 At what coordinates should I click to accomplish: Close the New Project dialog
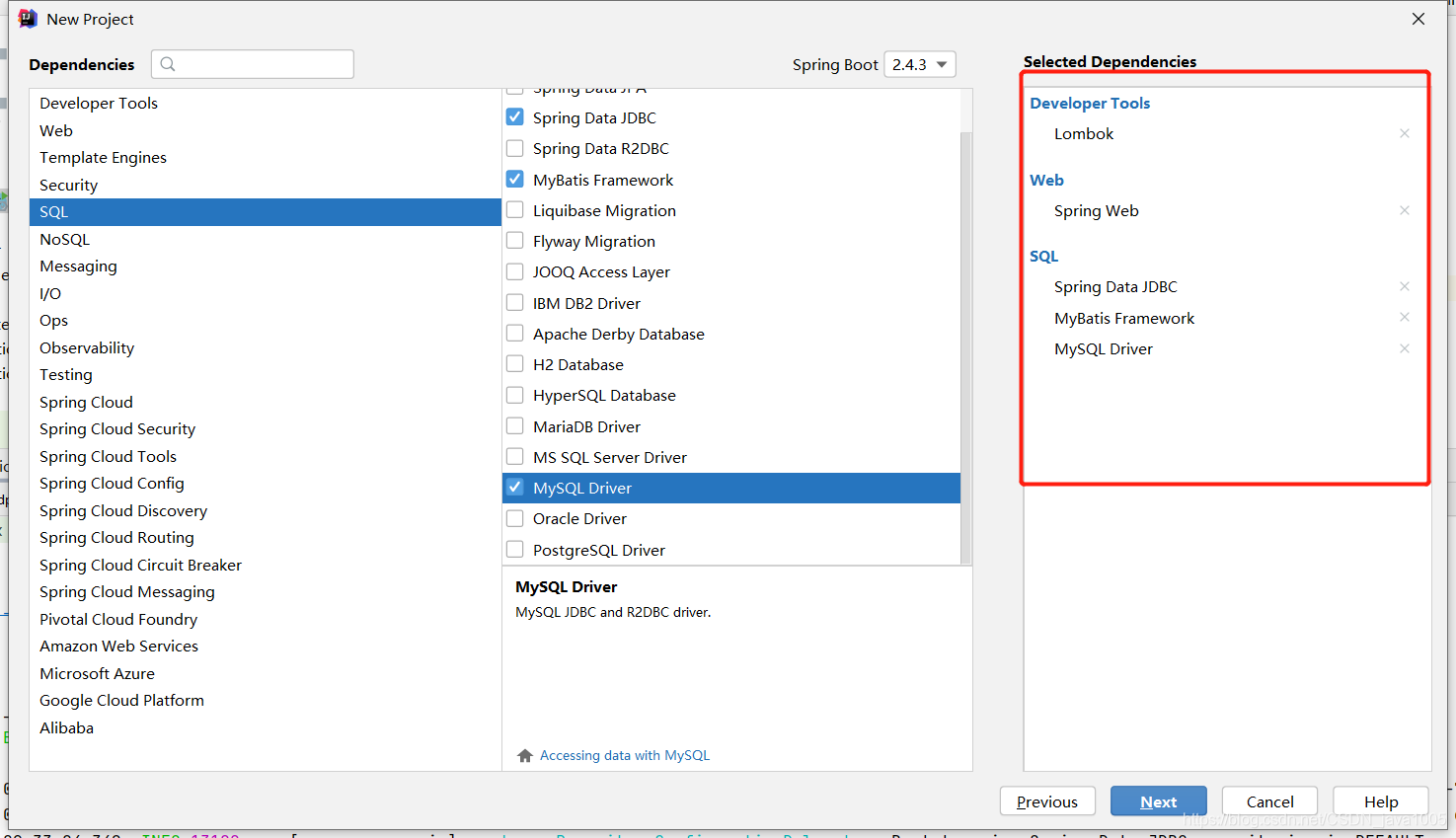pos(1418,19)
